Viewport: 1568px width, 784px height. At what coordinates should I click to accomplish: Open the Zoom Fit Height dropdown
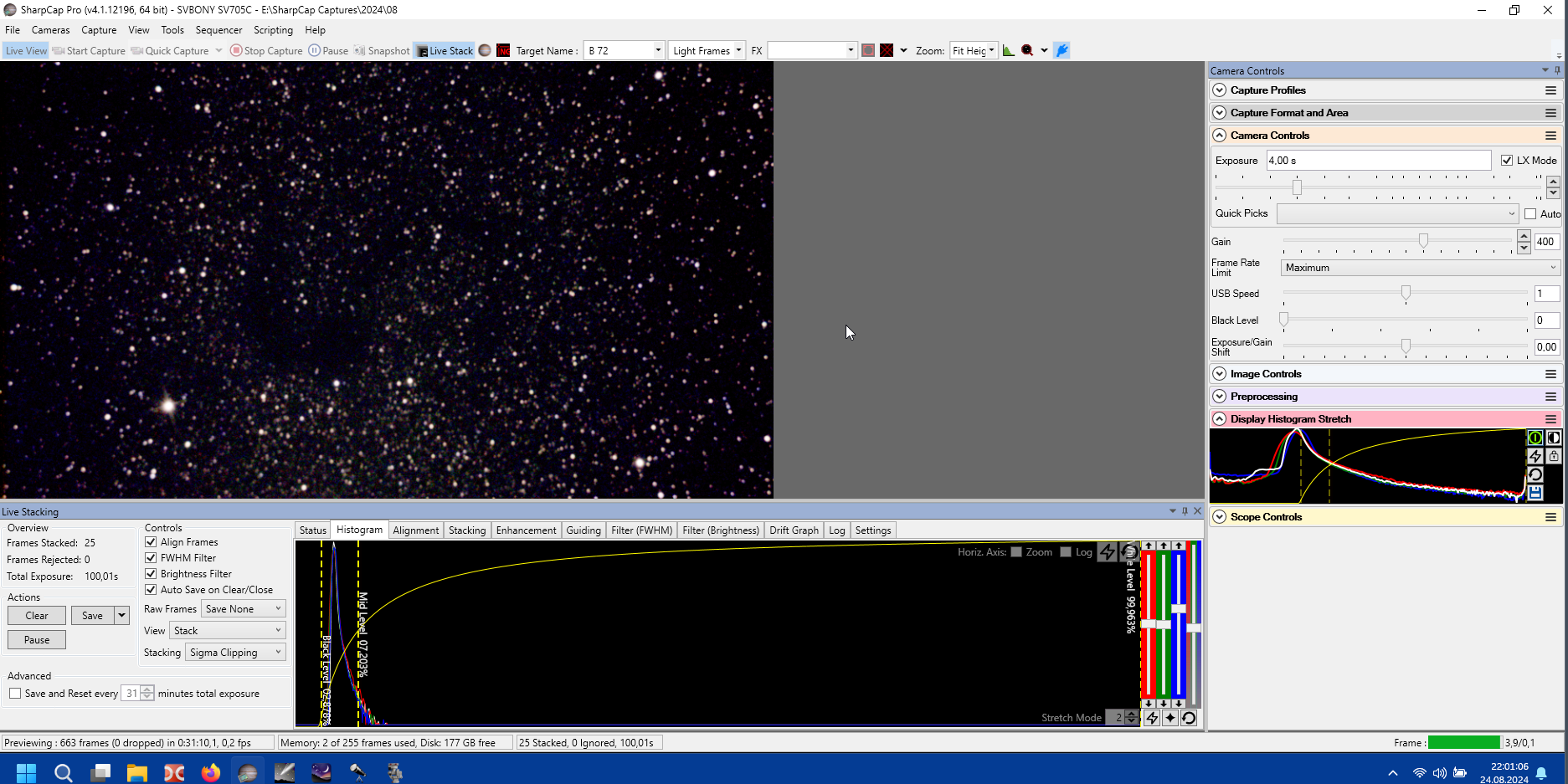(x=974, y=50)
